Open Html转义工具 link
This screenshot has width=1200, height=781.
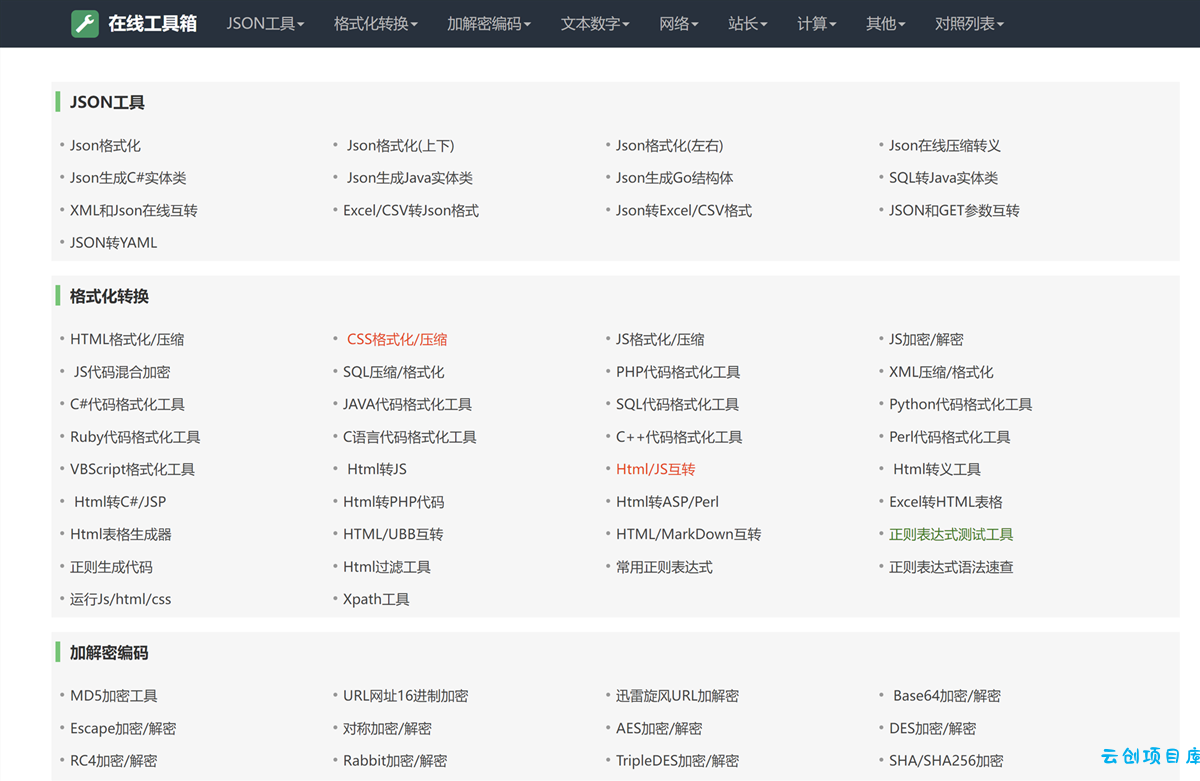point(937,469)
